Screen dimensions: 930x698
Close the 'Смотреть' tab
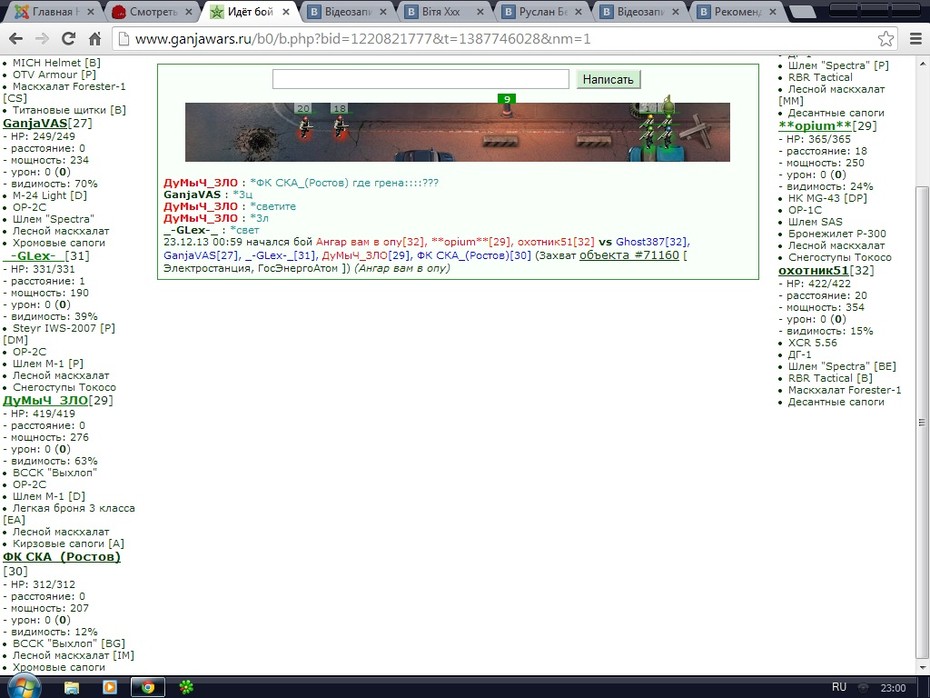click(x=189, y=12)
